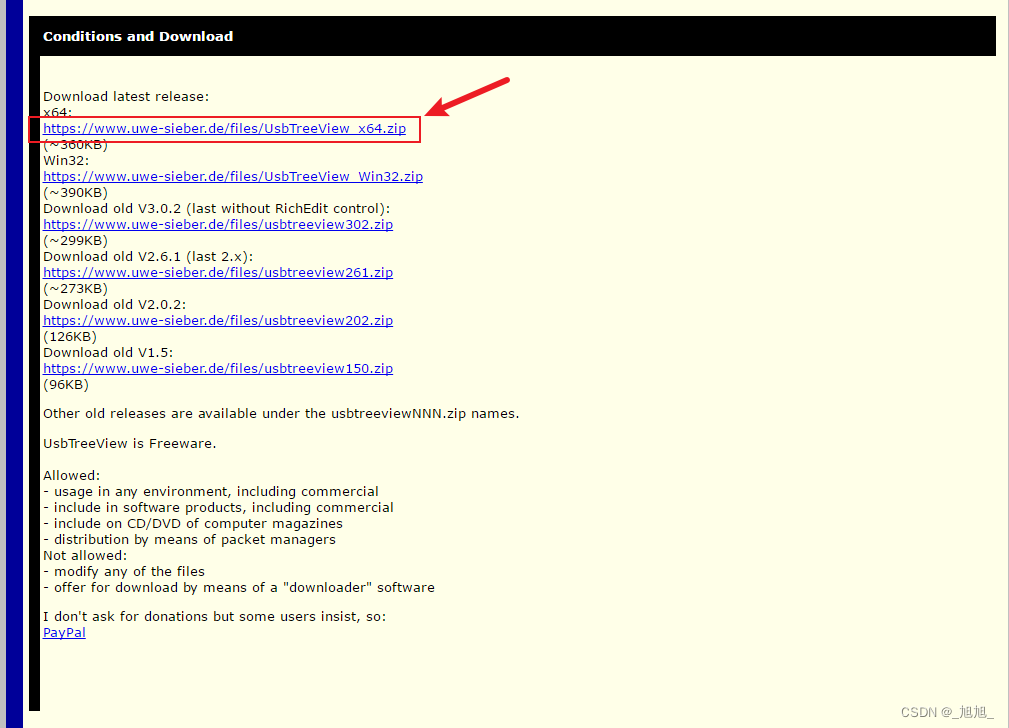1009x728 pixels.
Task: Click 'modify any of the files' line
Action: [x=124, y=572]
